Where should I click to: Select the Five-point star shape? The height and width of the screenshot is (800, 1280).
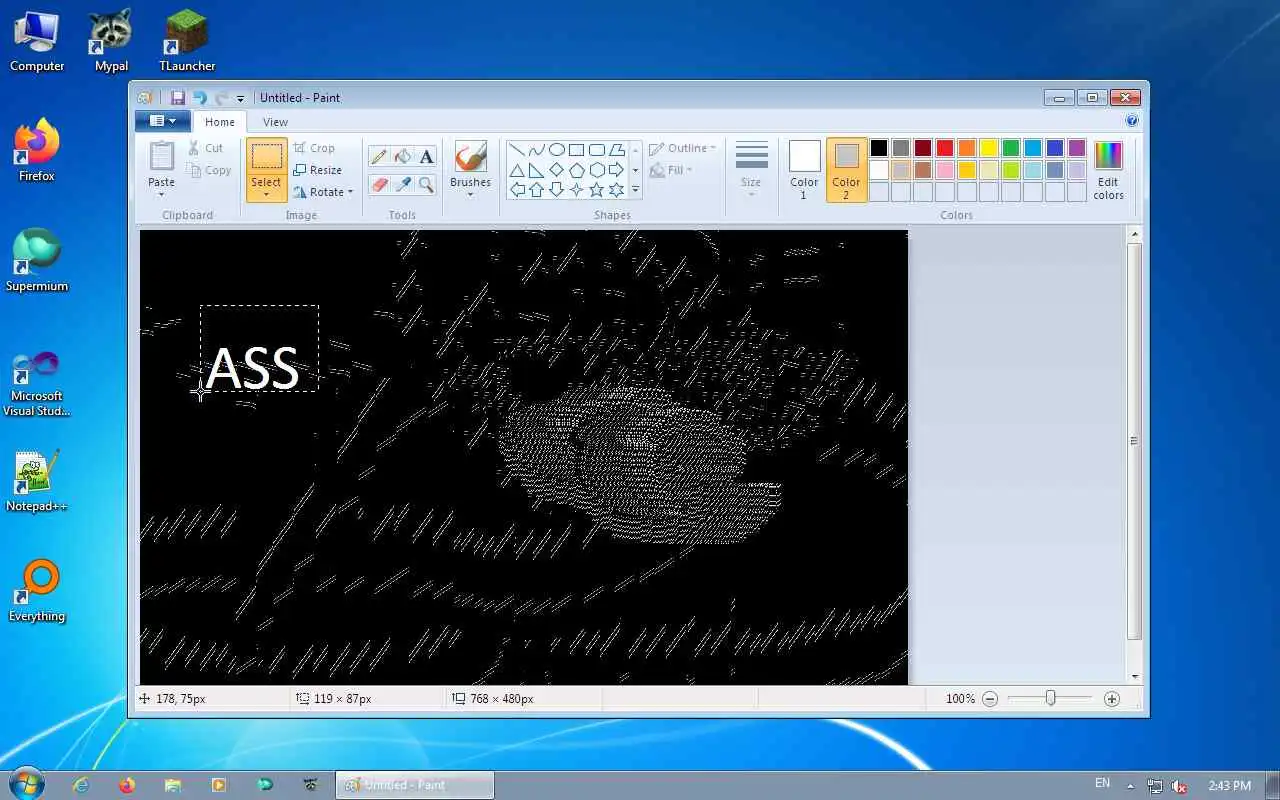click(x=597, y=189)
